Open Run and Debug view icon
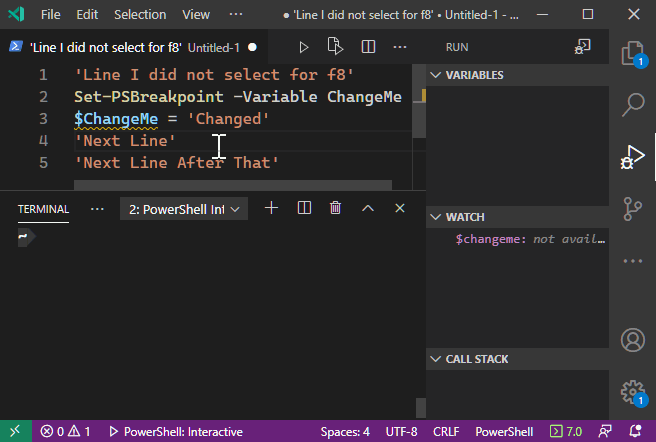656x442 pixels. point(633,157)
